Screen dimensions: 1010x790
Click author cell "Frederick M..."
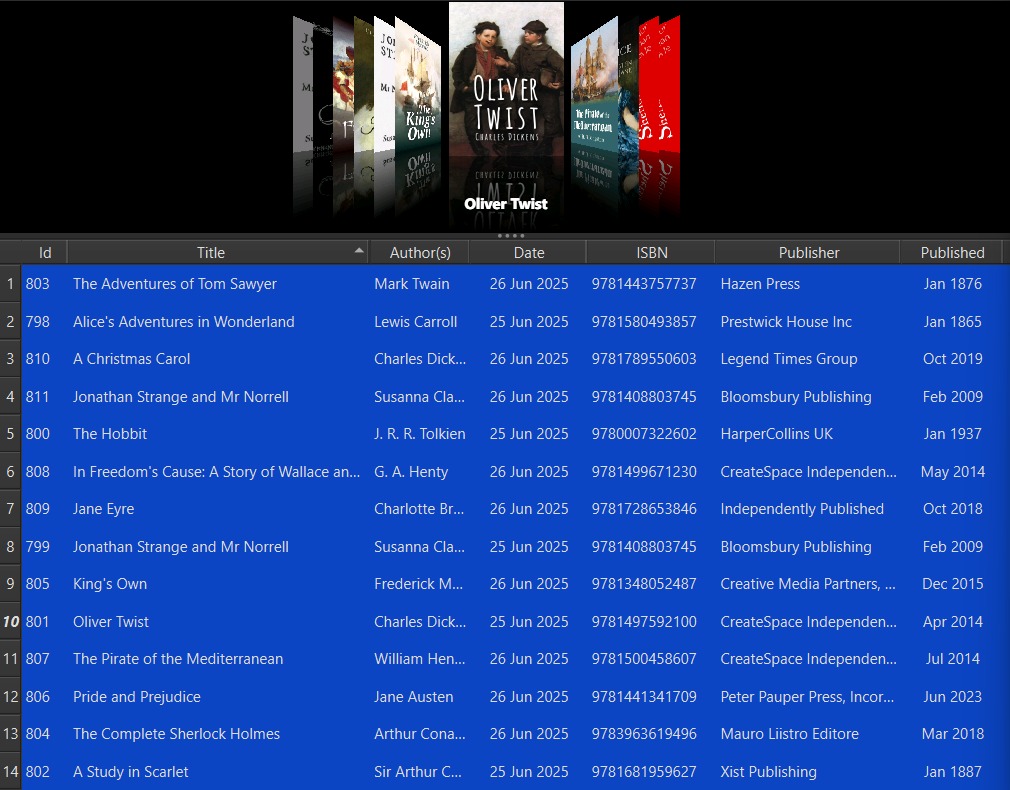click(418, 584)
